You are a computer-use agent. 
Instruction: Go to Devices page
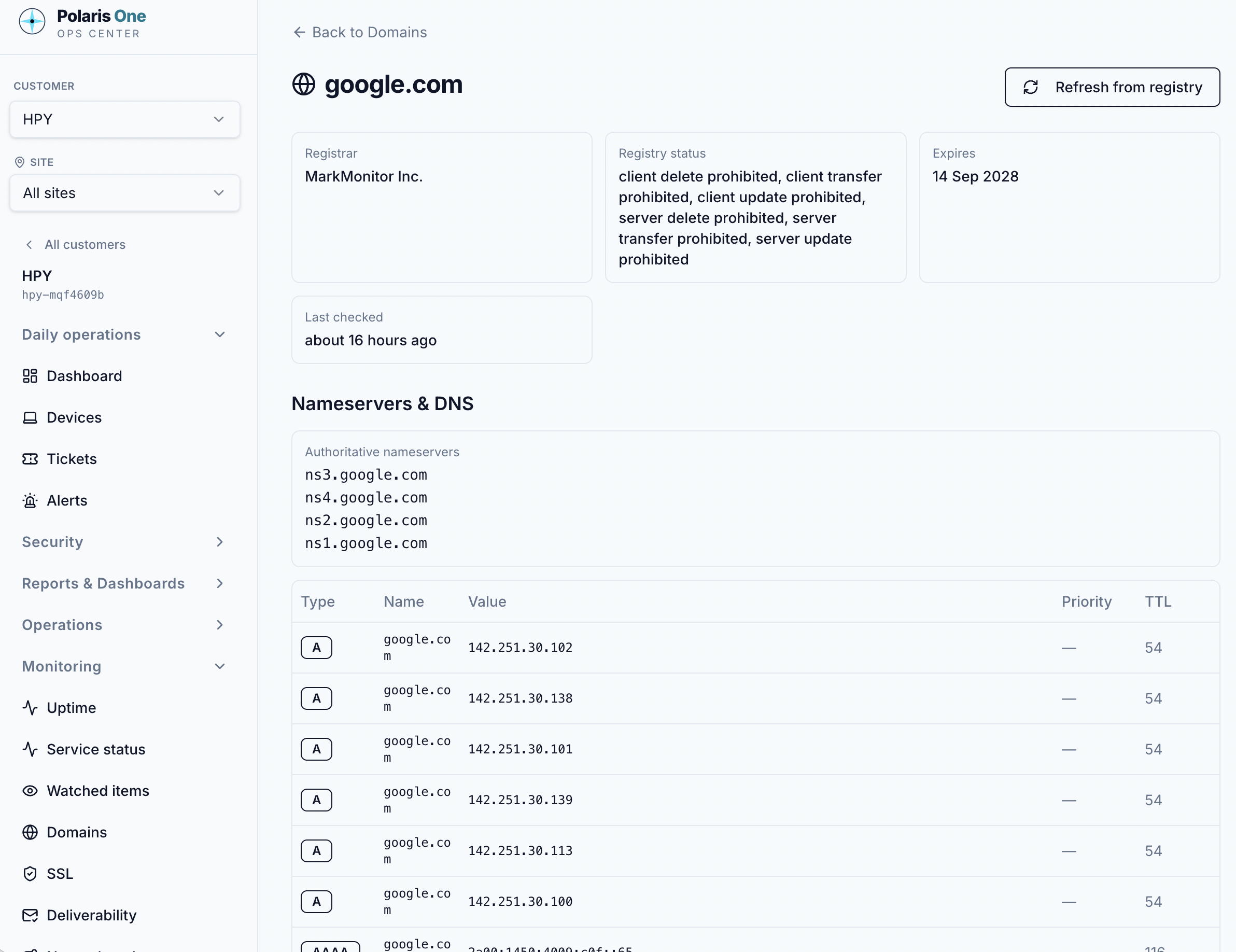pos(124,418)
